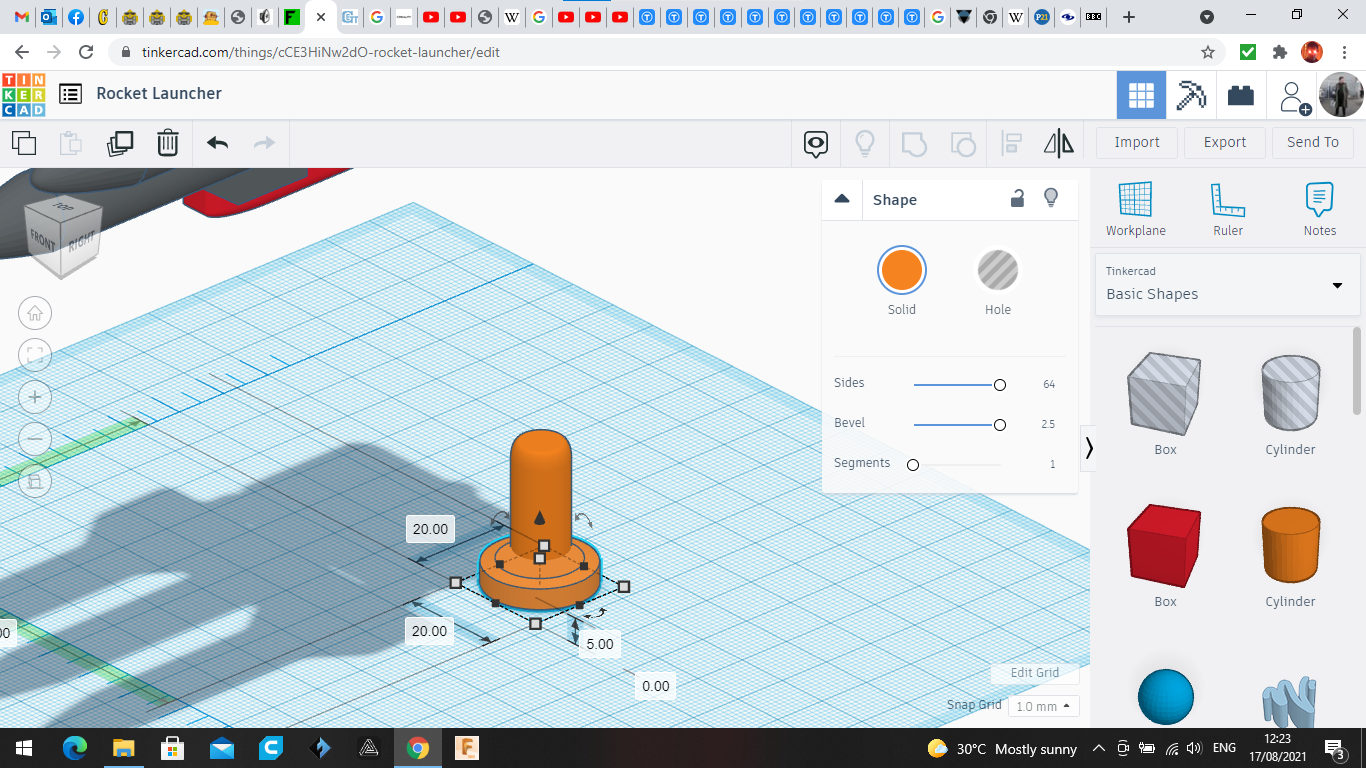The image size is (1366, 768).
Task: Click the Edit Grid button
Action: [x=1035, y=673]
